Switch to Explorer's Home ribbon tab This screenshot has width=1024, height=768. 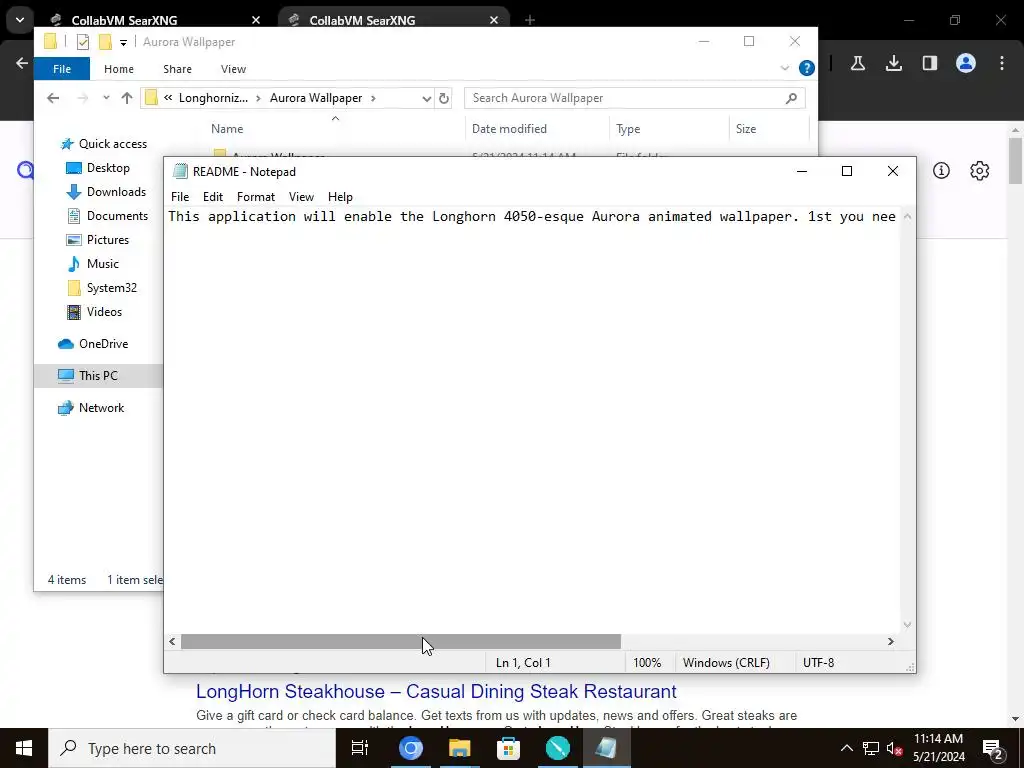[119, 69]
